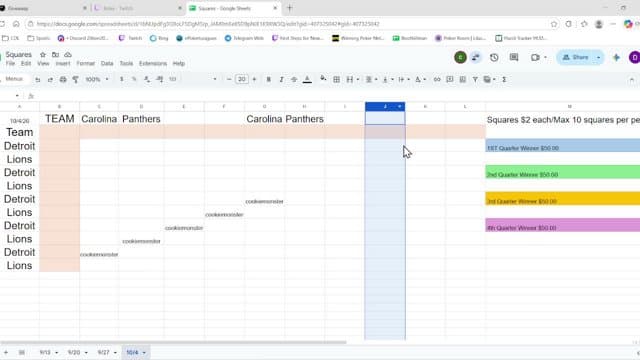Click the Insert comment icon

(449, 80)
